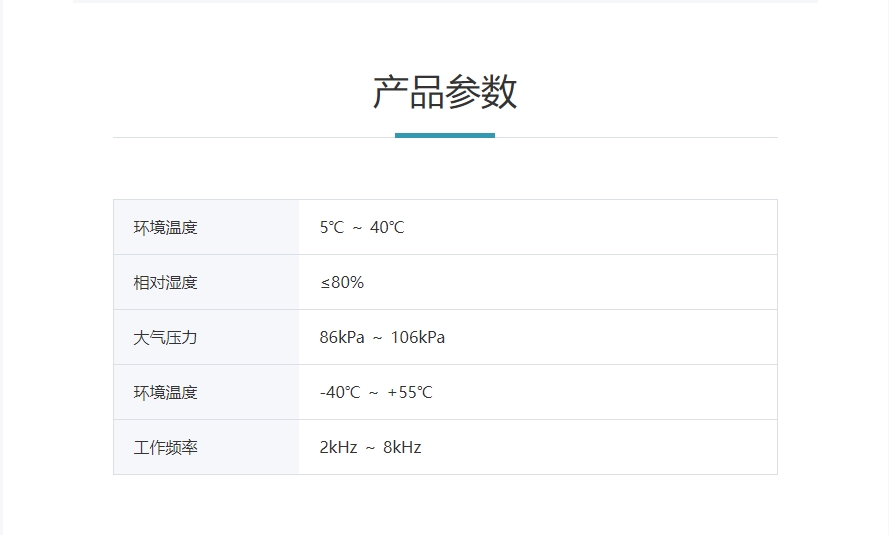Click the 86kPa ~ 106kPa value cell
The height and width of the screenshot is (535, 889).
coord(538,337)
